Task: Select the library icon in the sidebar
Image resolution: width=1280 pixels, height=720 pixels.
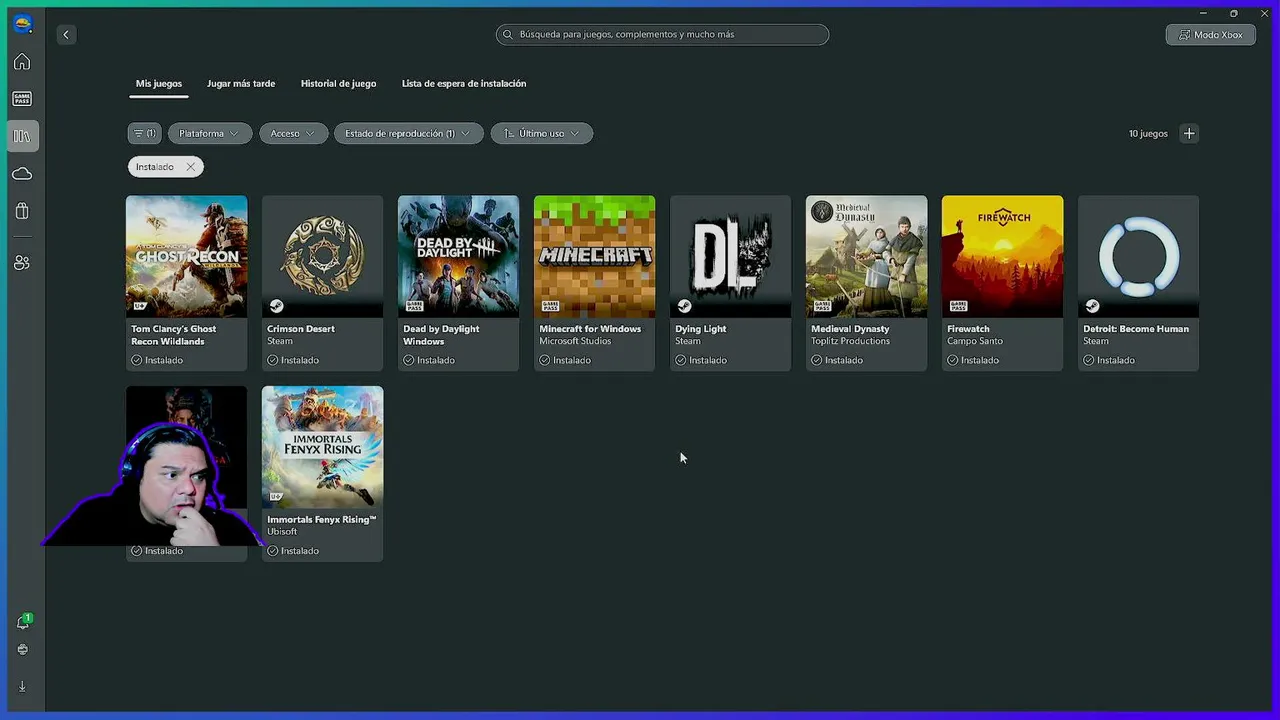Action: [22, 136]
